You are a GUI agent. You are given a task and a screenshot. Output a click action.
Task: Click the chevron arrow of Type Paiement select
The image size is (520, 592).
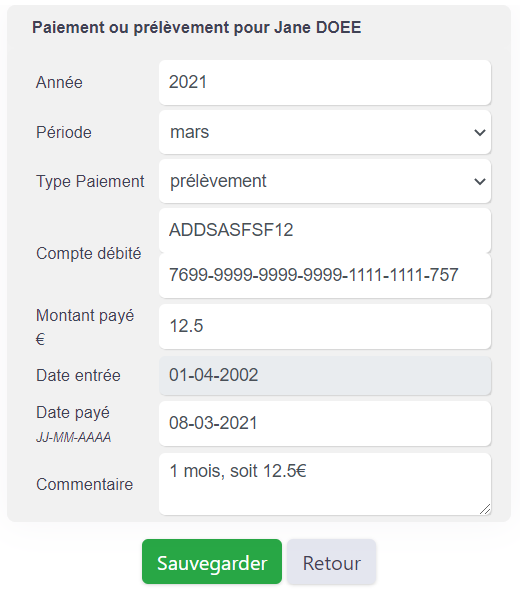click(480, 182)
